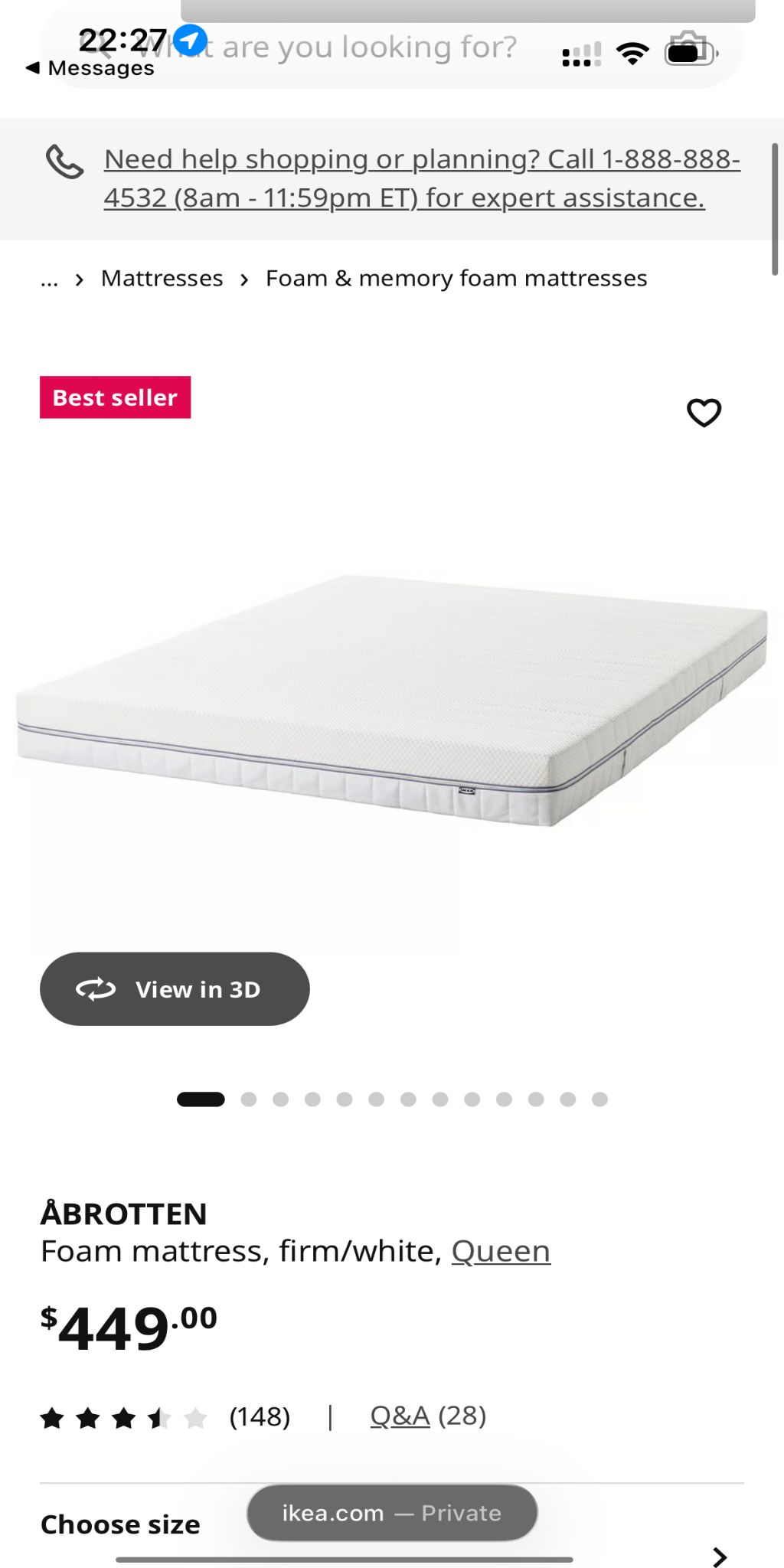Viewport: 784px width, 1568px height.
Task: Tap the Wi-Fi status icon
Action: [632, 54]
